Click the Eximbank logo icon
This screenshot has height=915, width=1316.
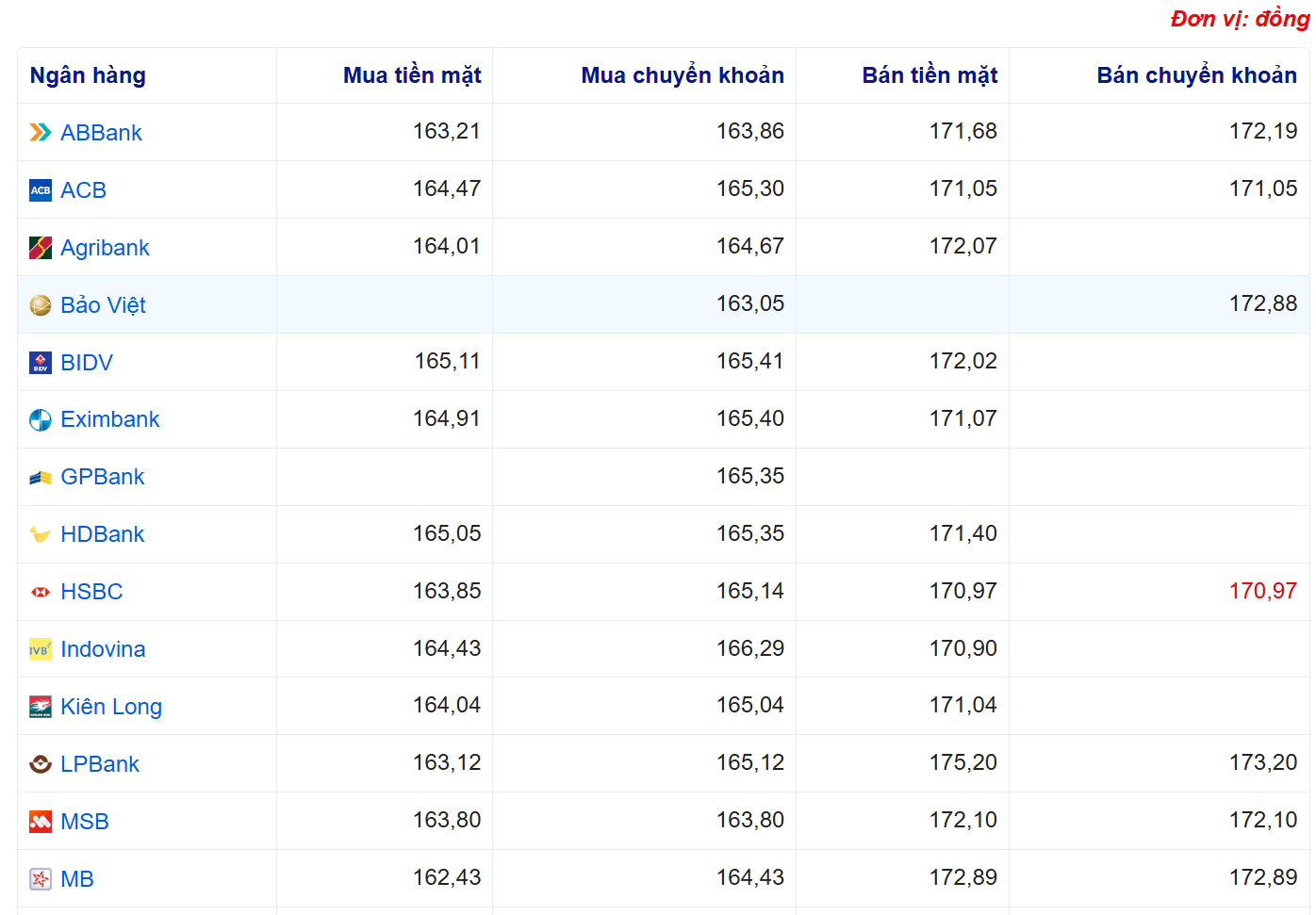tap(41, 420)
